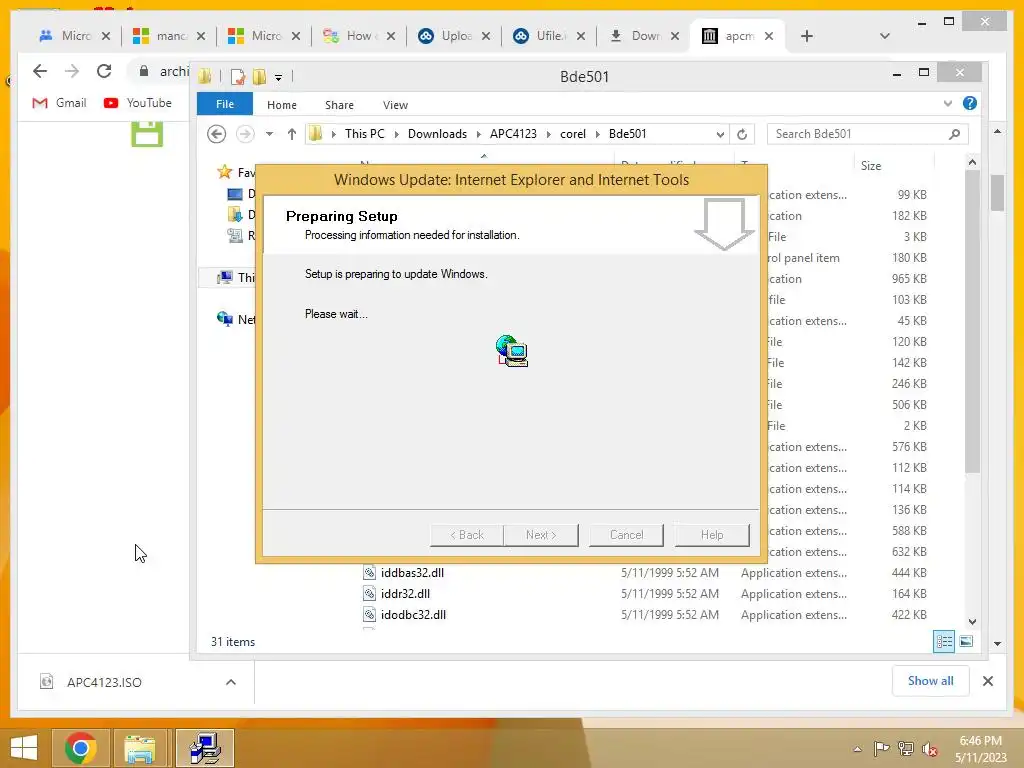Click the Help button in setup

click(712, 535)
